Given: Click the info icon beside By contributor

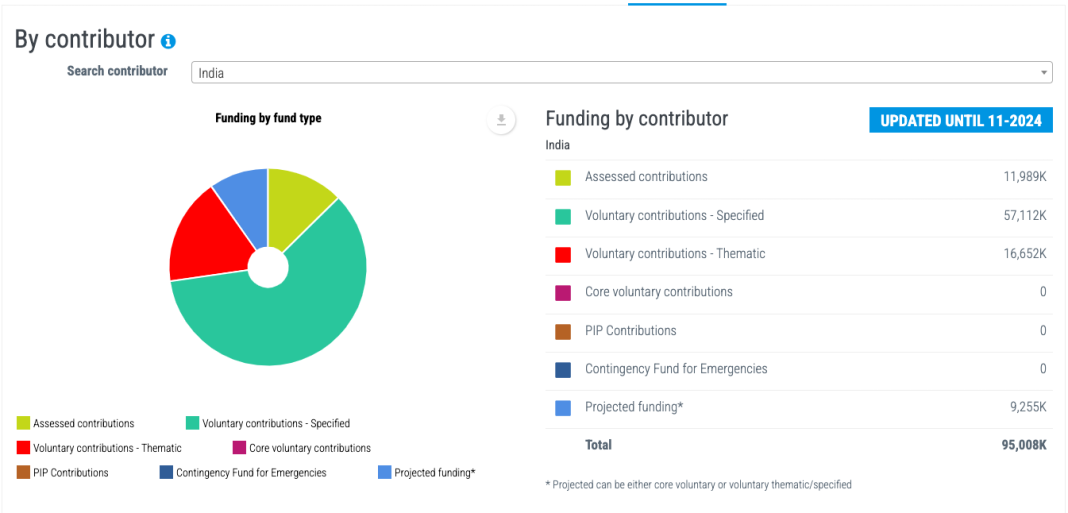Looking at the screenshot, I should click(168, 42).
